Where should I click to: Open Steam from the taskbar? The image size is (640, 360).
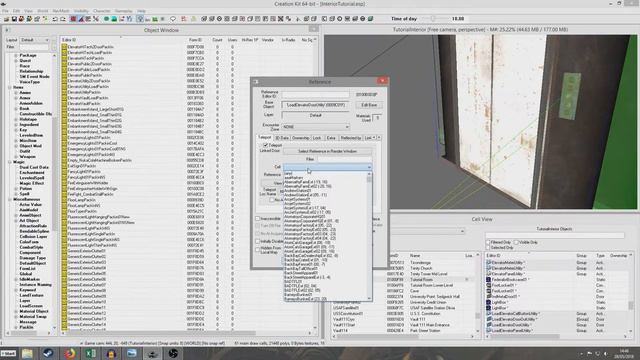(x=48, y=353)
